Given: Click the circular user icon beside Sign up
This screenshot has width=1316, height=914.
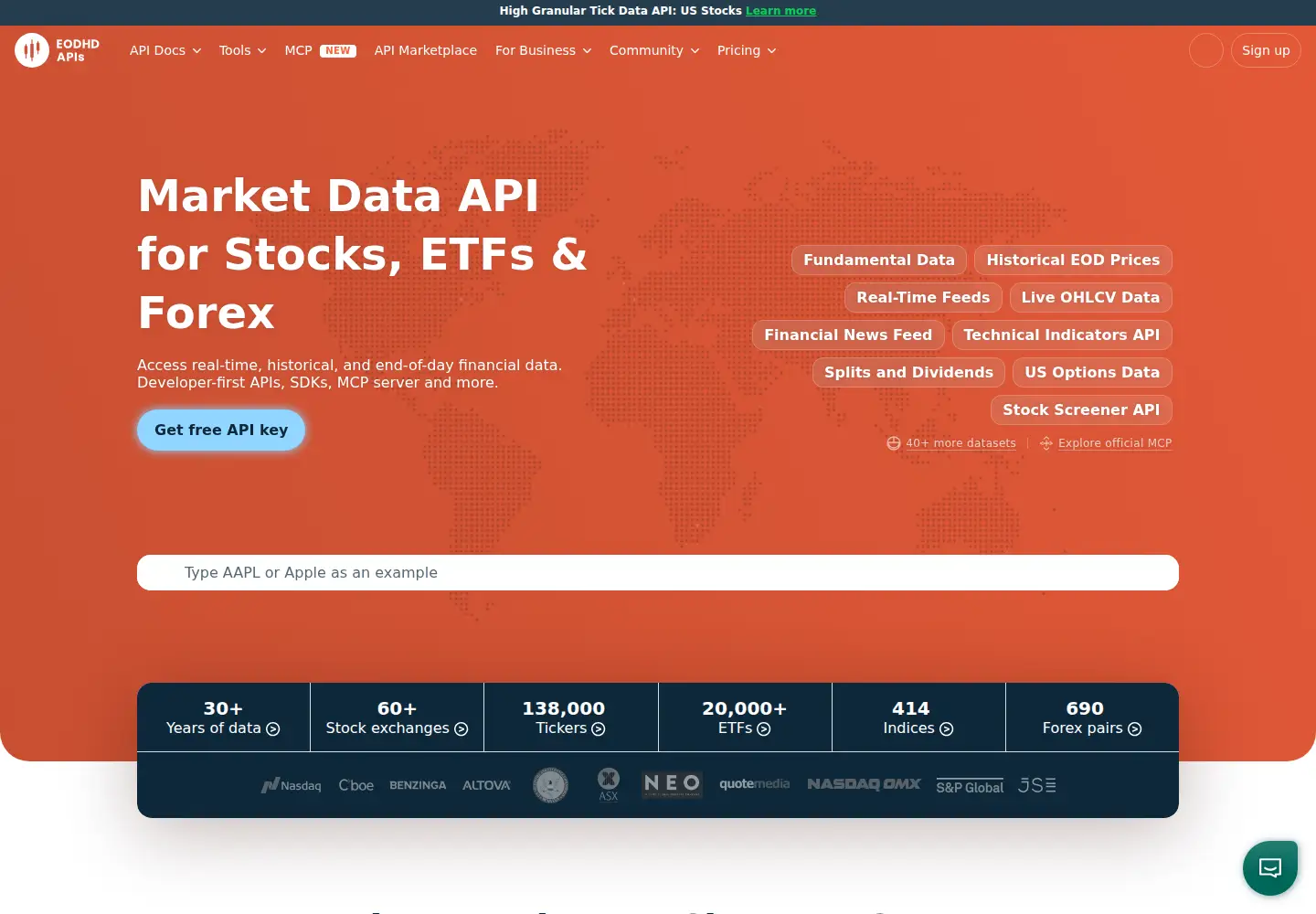Looking at the screenshot, I should [1206, 50].
